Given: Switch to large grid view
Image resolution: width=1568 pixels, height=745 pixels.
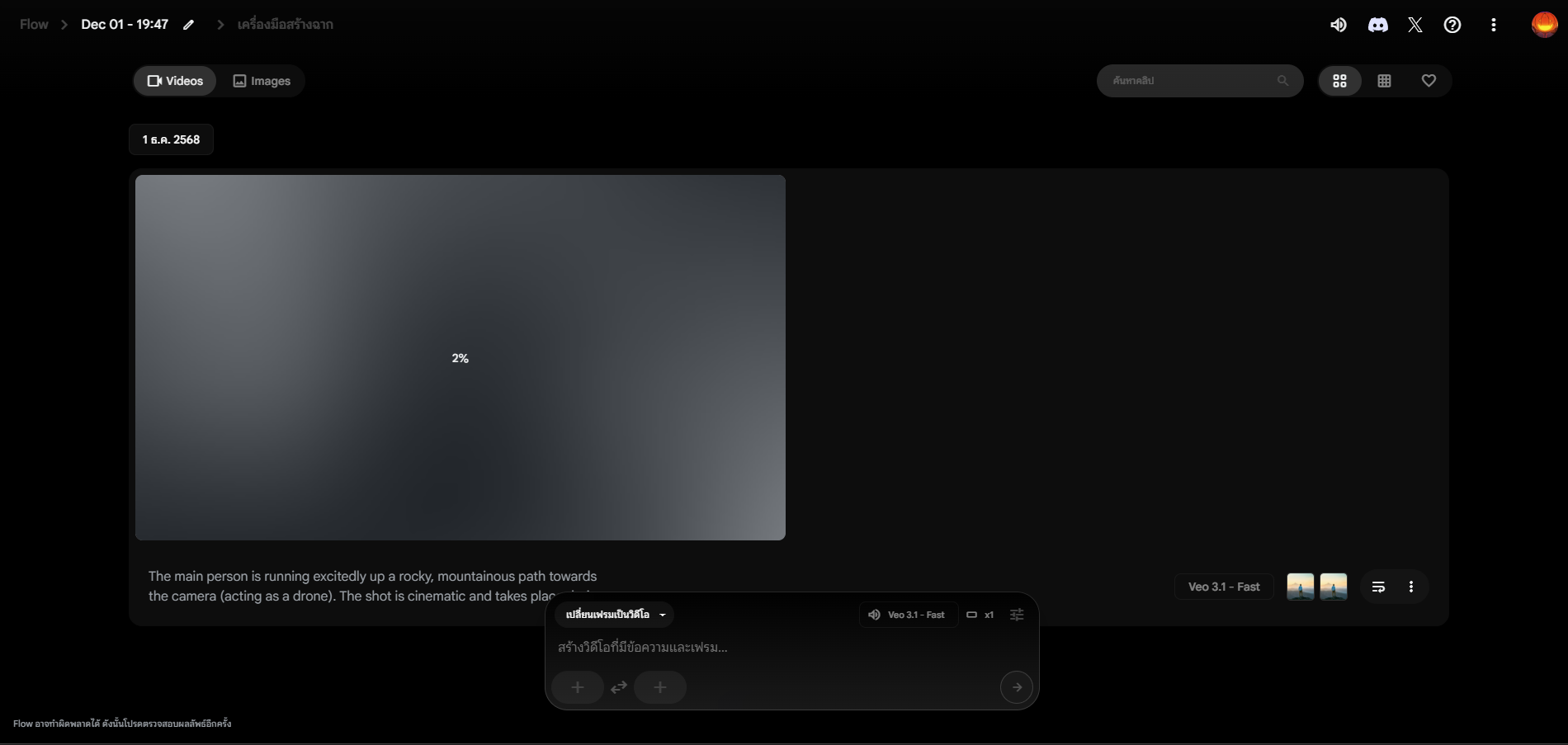Looking at the screenshot, I should click(1339, 81).
